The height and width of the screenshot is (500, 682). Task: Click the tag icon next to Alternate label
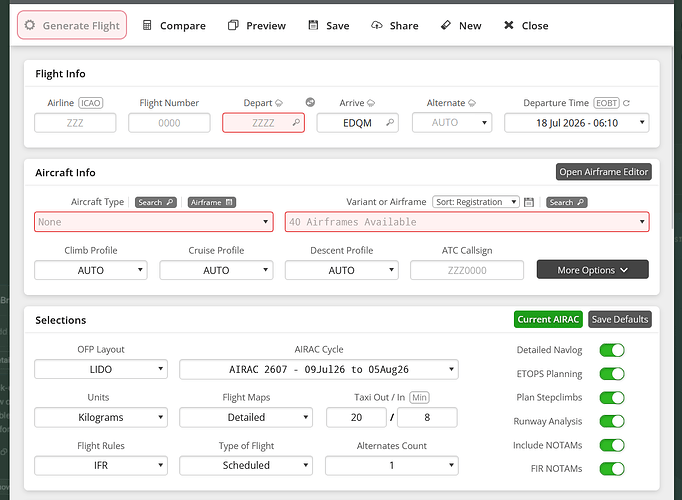[x=471, y=103]
